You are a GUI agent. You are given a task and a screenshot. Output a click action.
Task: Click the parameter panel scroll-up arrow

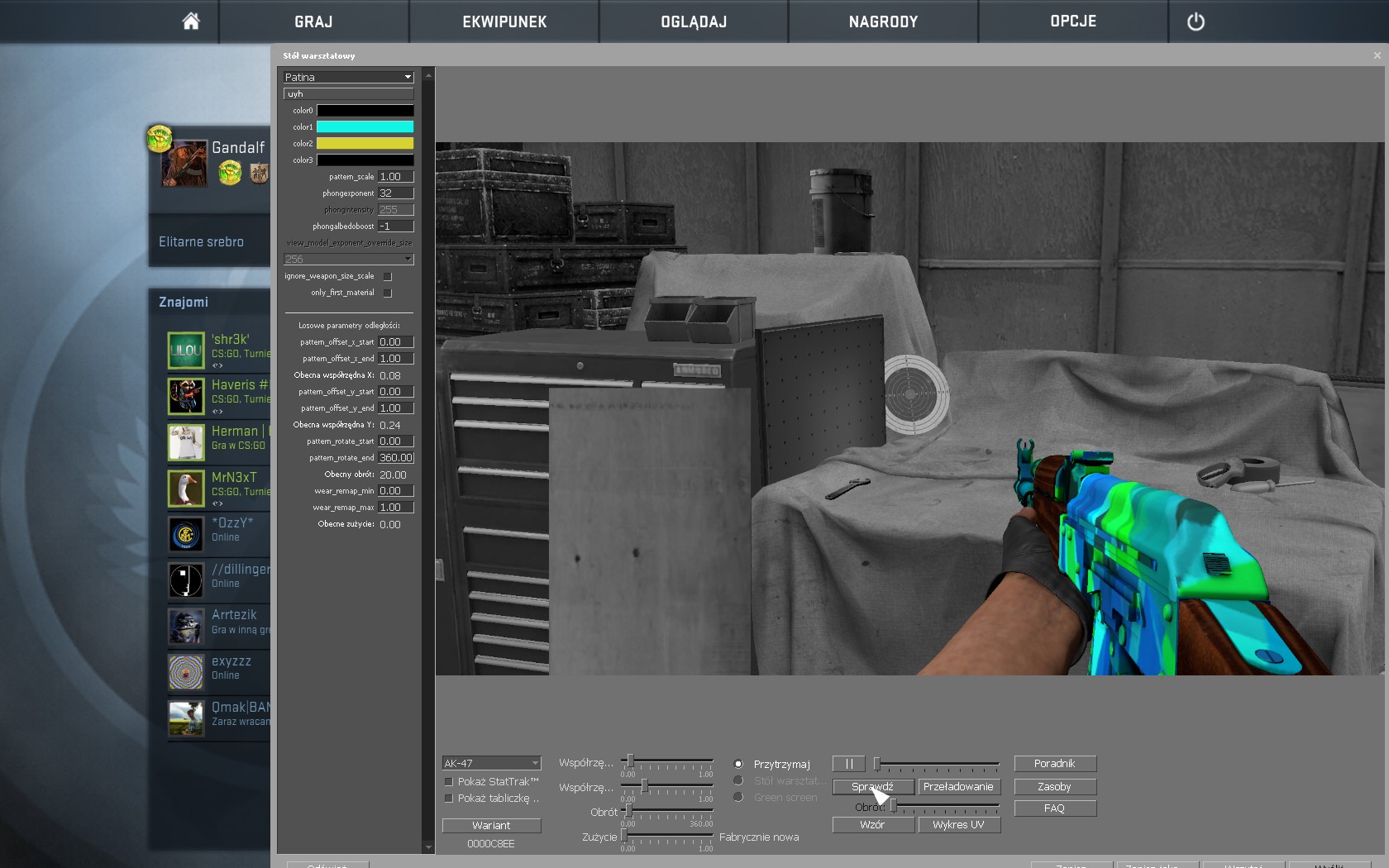[428, 75]
